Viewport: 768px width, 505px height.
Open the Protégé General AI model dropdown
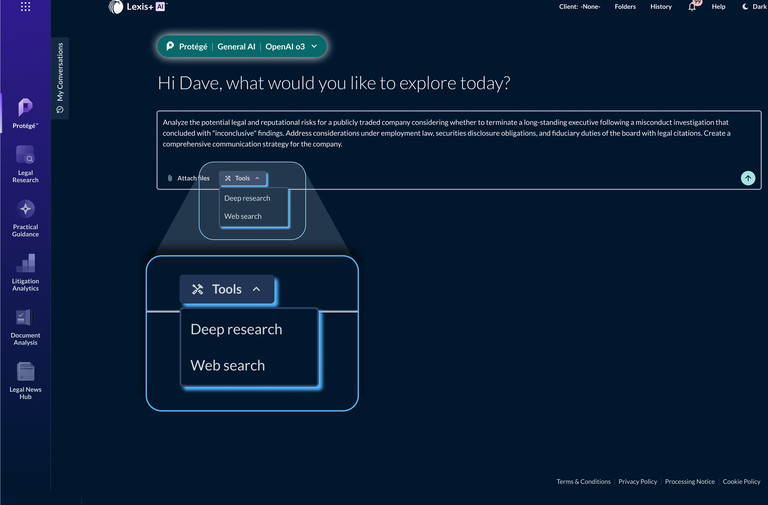point(242,47)
